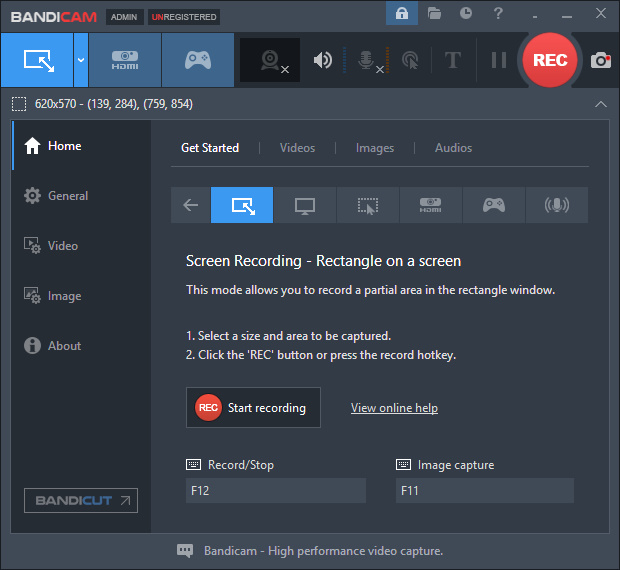This screenshot has height=570, width=620.
Task: Select rectangle on a screen mode tile
Action: tap(242, 205)
